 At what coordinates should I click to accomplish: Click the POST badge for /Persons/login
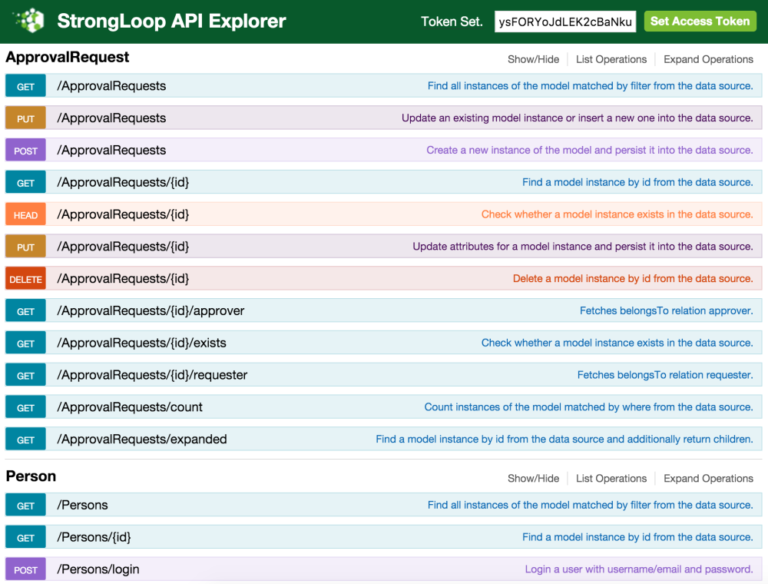tap(25, 570)
